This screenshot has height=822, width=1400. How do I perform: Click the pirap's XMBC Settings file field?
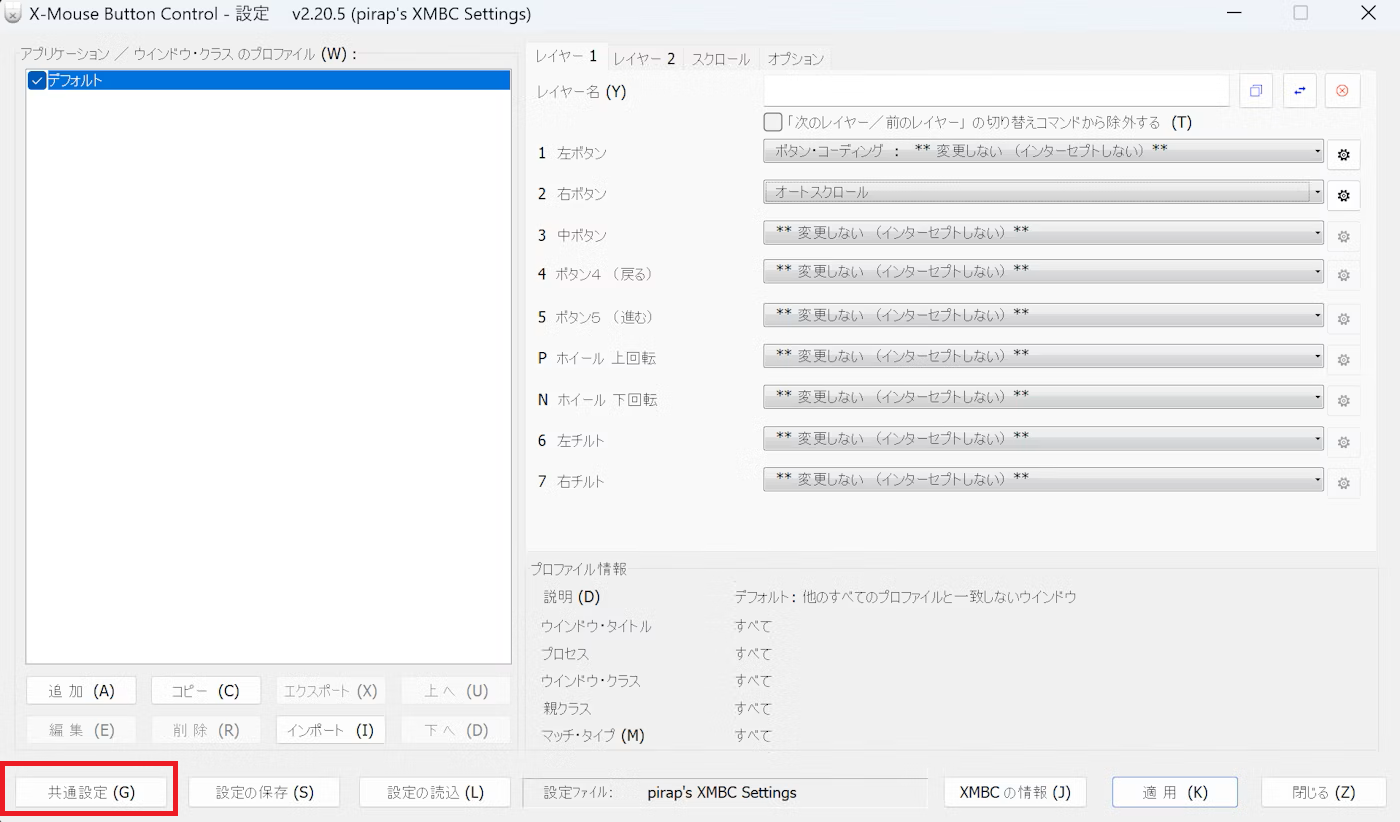pyautogui.click(x=726, y=792)
